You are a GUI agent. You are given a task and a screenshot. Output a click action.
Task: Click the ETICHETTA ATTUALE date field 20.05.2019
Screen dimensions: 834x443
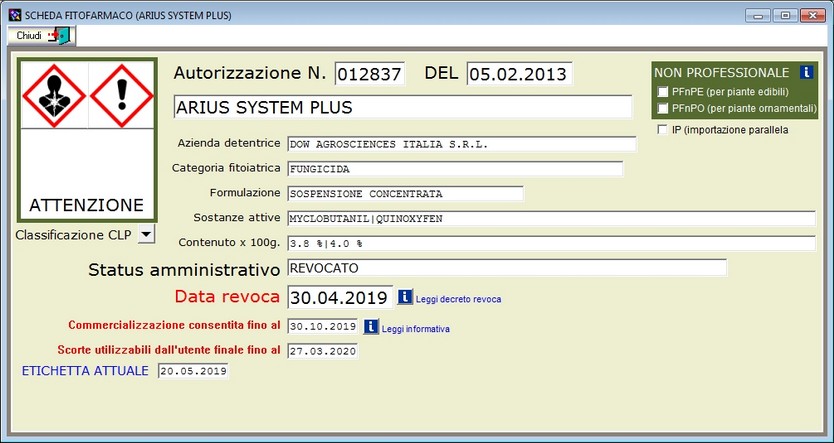point(193,371)
